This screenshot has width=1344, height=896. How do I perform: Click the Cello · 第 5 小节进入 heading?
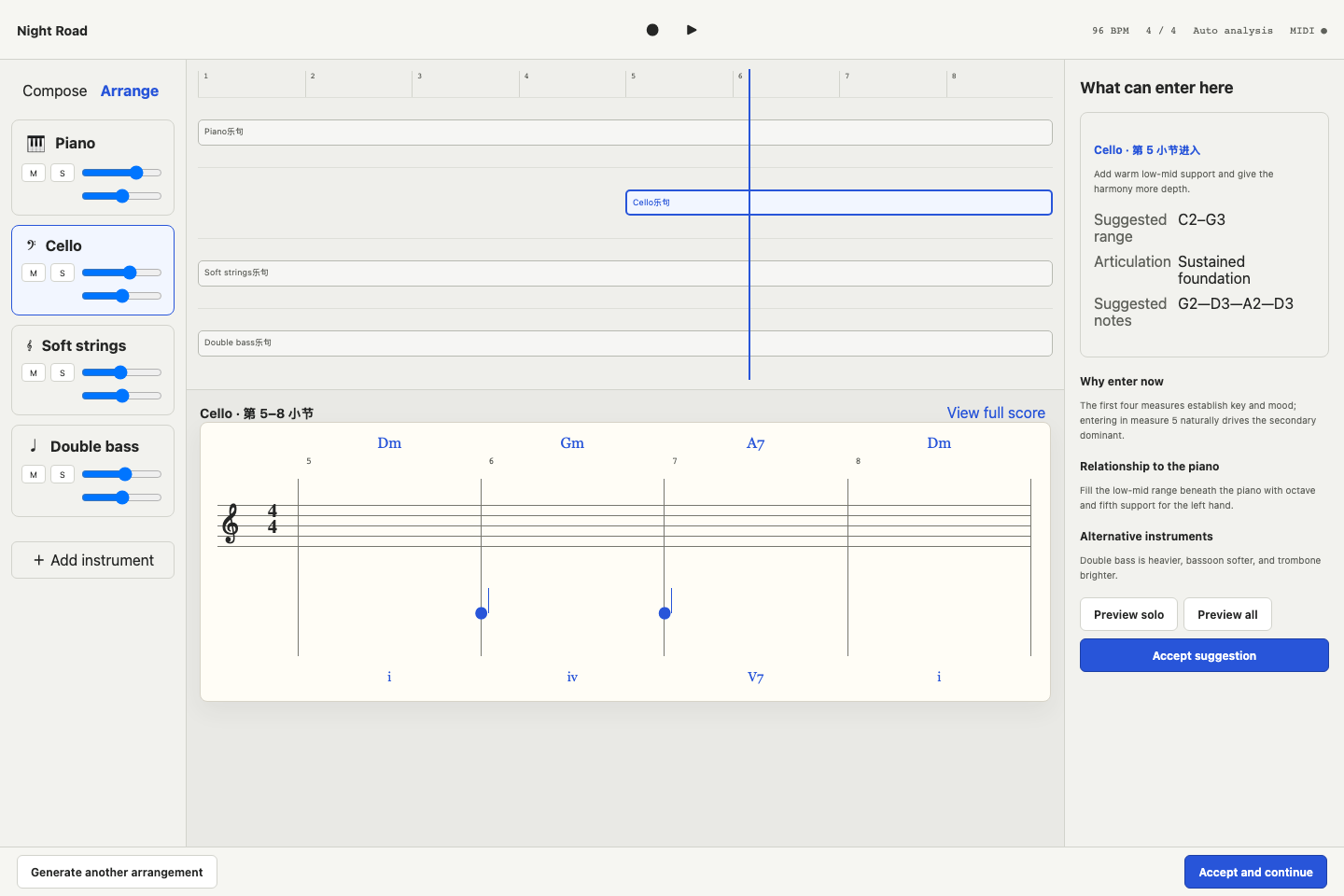pos(1147,149)
